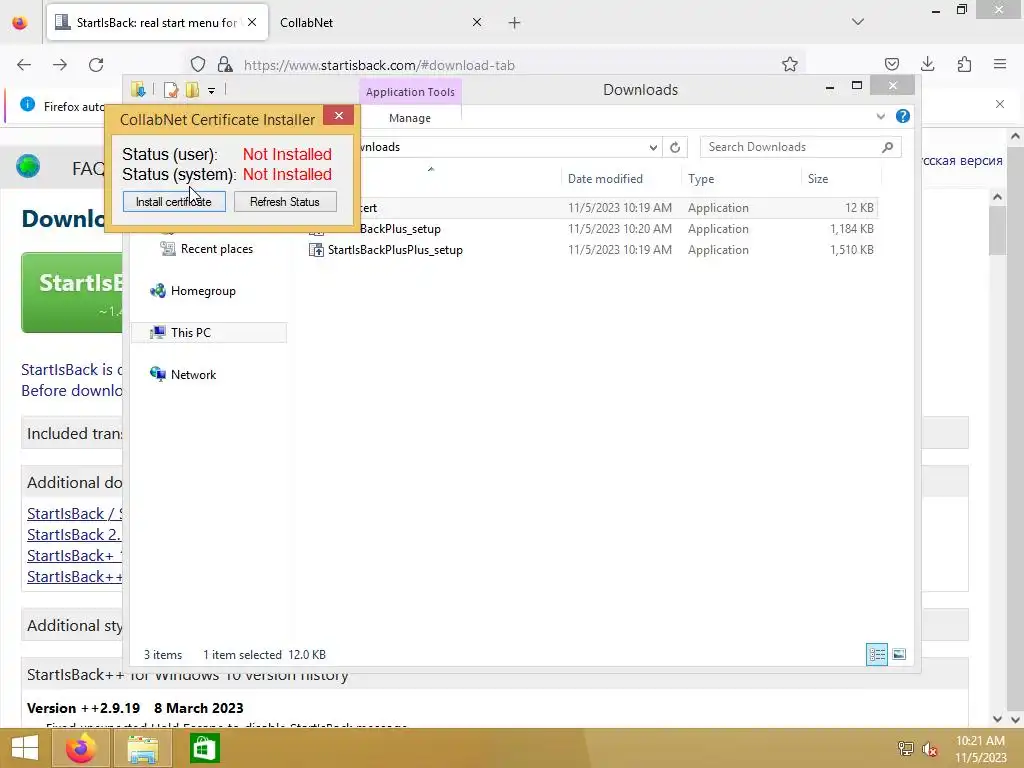Bookmark this page with the star icon

pos(790,64)
